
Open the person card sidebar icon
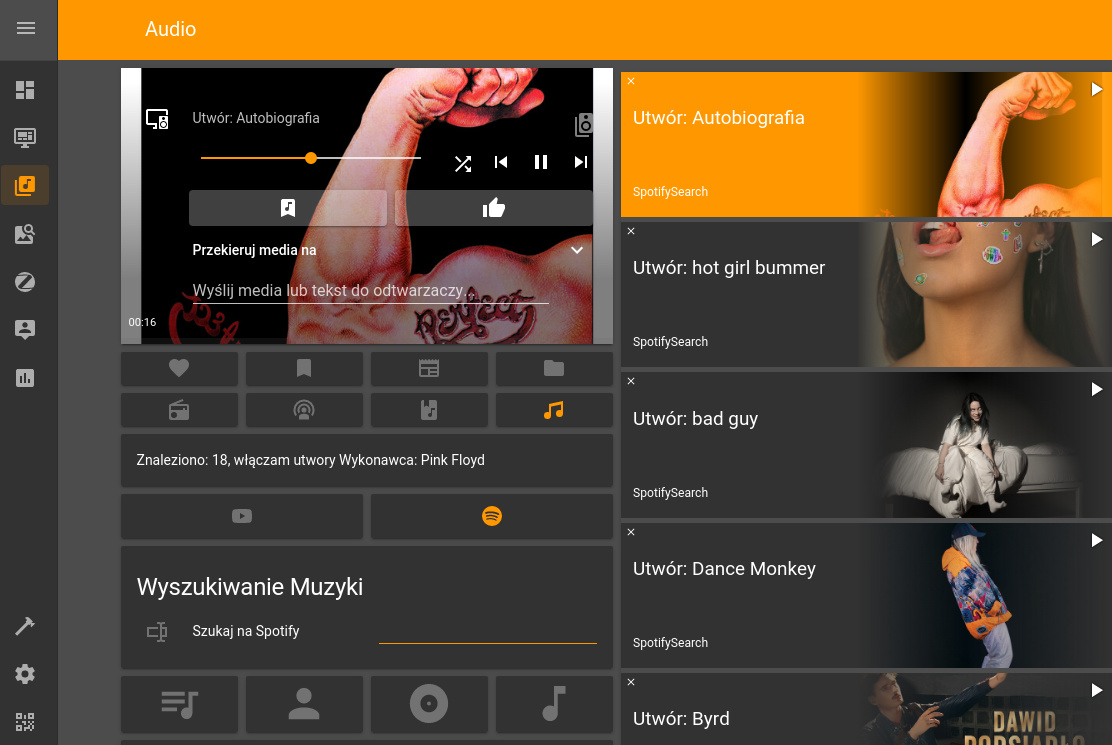(25, 330)
